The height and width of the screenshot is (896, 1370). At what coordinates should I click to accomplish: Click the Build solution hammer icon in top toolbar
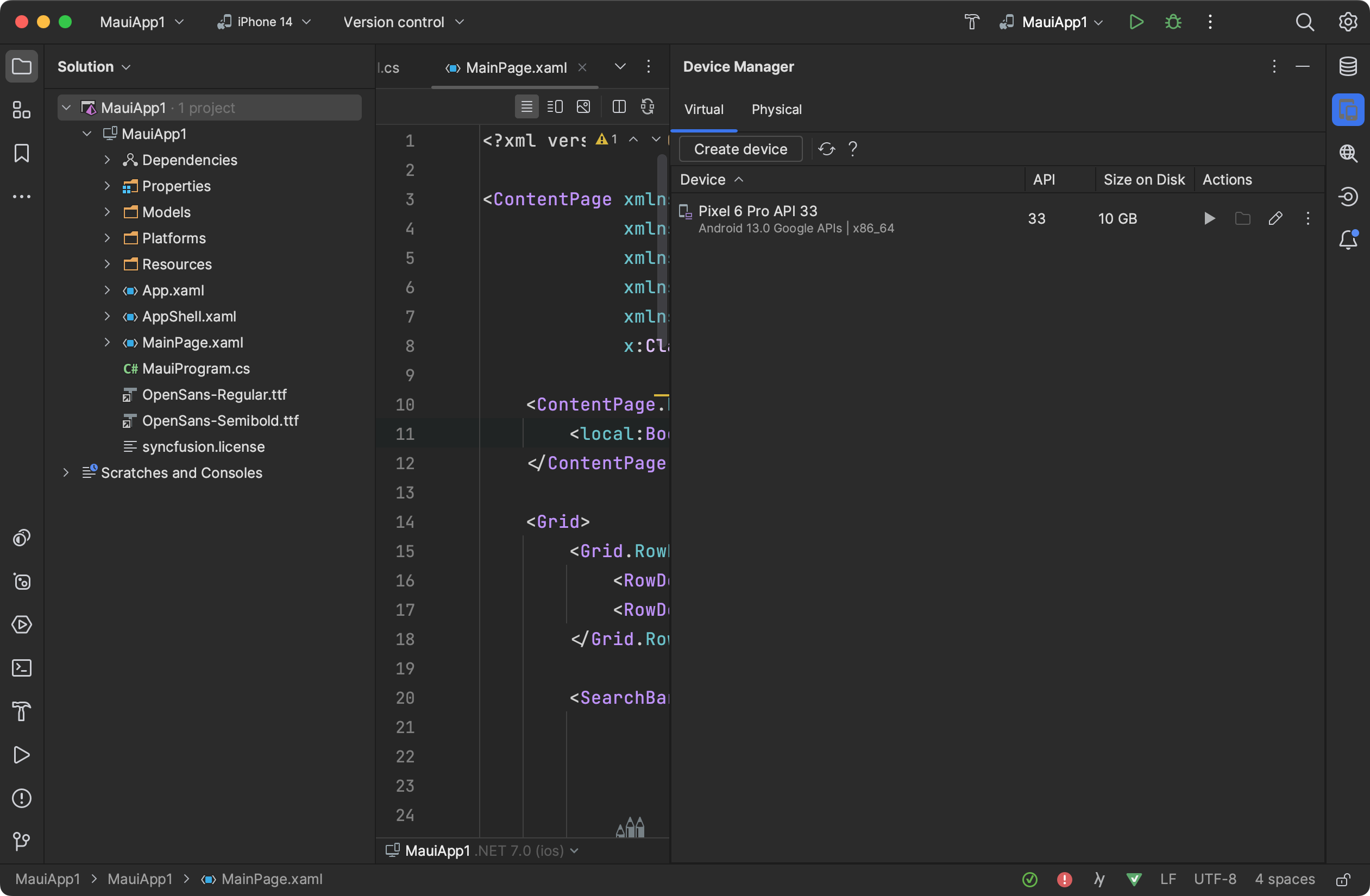972,22
